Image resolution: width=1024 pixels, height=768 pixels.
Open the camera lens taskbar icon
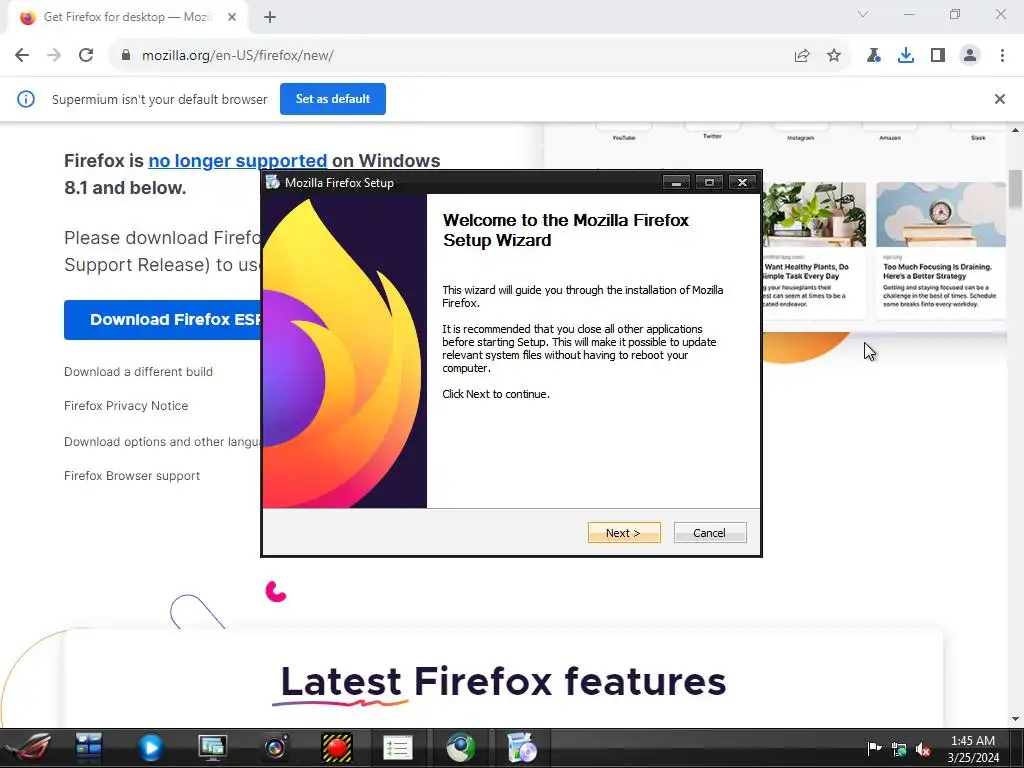[276, 748]
